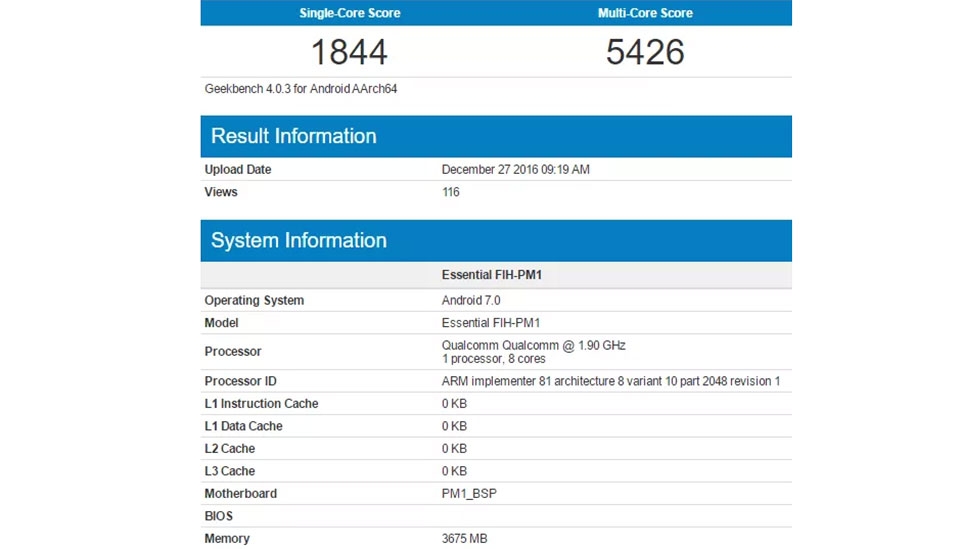The height and width of the screenshot is (549, 960).
Task: Click the single-core score value 1844
Action: pyautogui.click(x=350, y=52)
